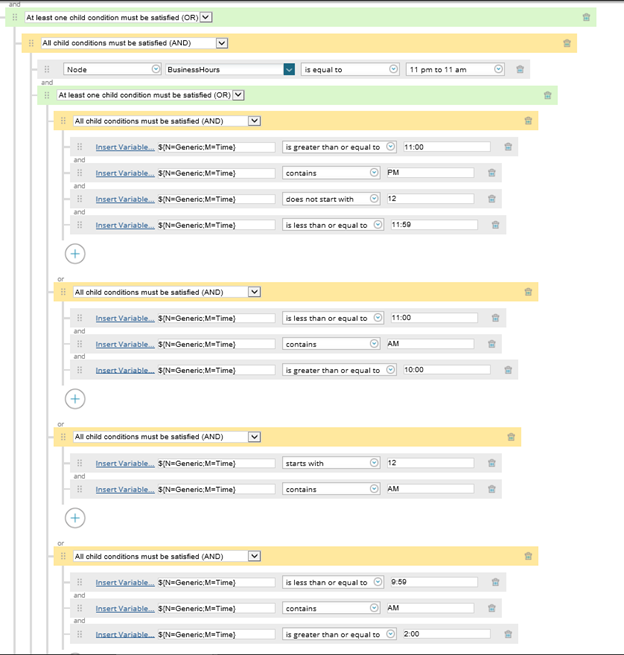Delete condition with value 11:00 greater than or equal
The width and height of the screenshot is (624, 655).
click(508, 147)
